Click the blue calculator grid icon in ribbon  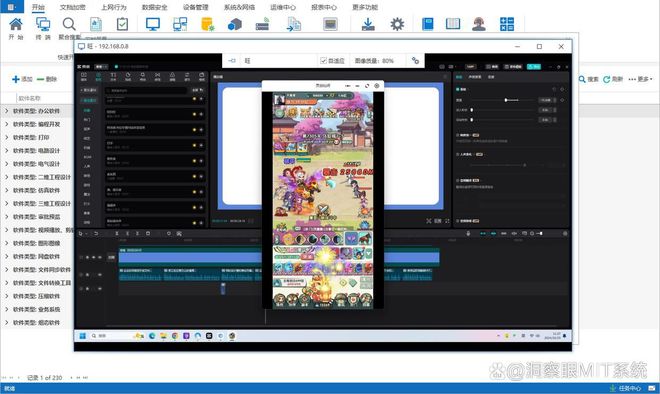507,24
